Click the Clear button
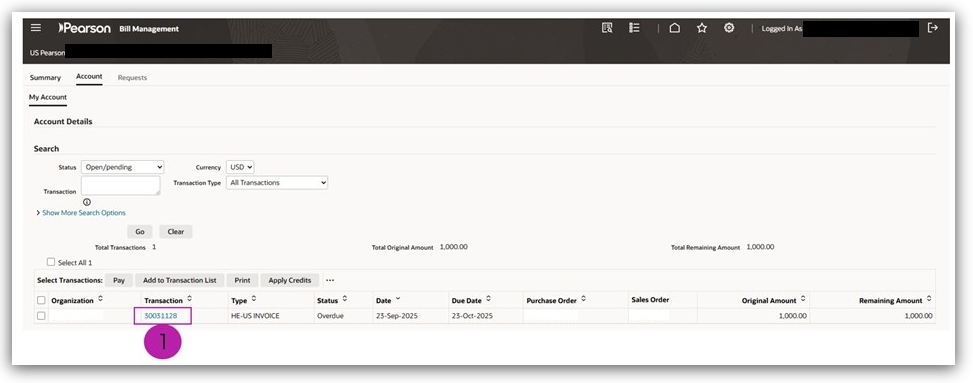This screenshot has height=383, width=973. click(x=176, y=232)
